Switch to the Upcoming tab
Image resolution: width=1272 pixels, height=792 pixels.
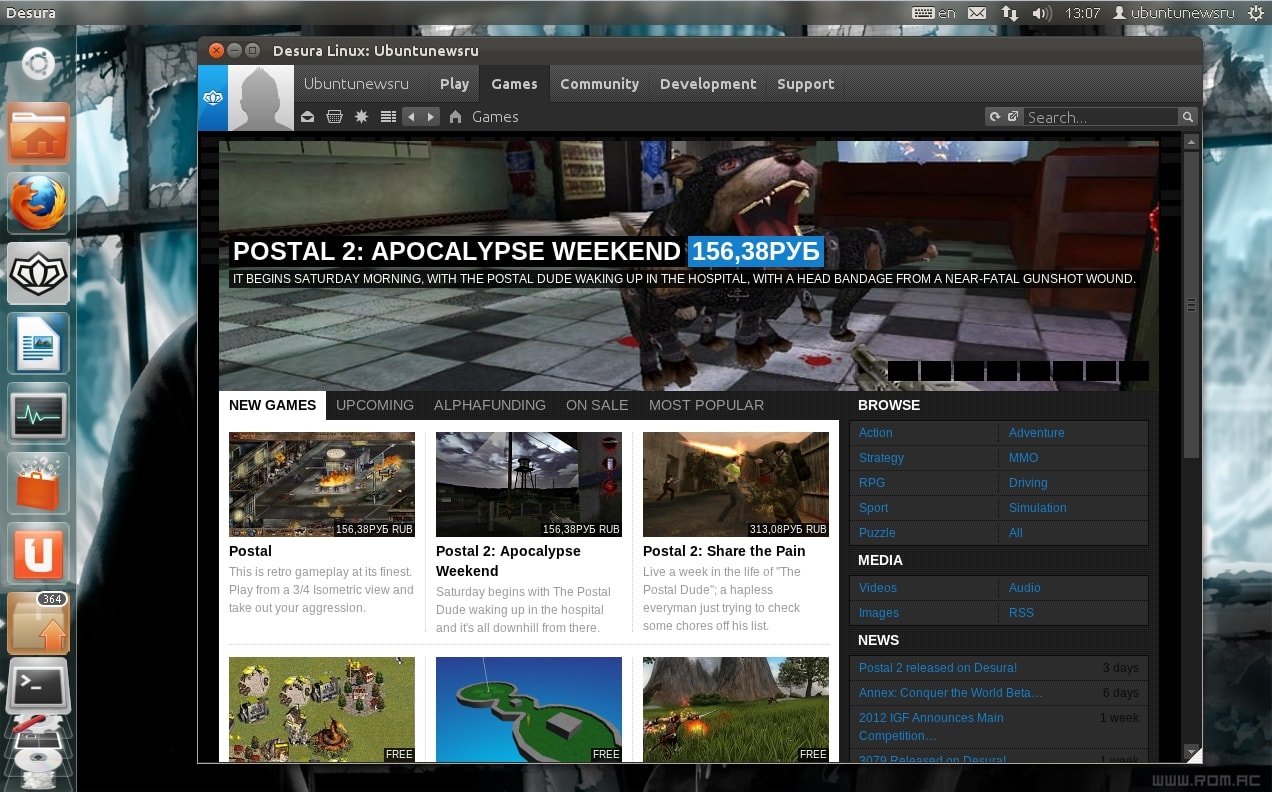(375, 405)
